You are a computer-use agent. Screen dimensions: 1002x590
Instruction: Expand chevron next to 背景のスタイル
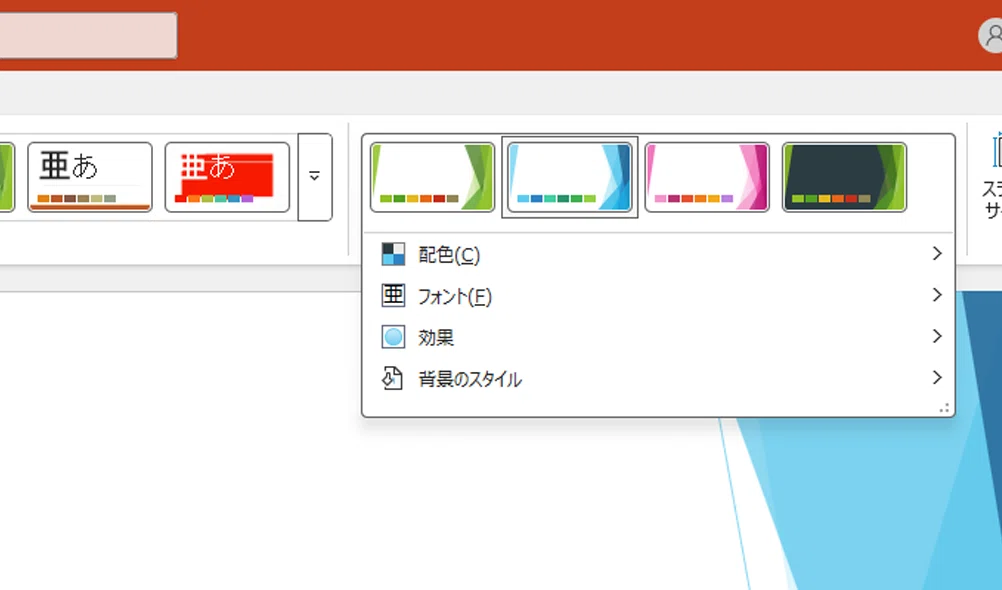(937, 377)
